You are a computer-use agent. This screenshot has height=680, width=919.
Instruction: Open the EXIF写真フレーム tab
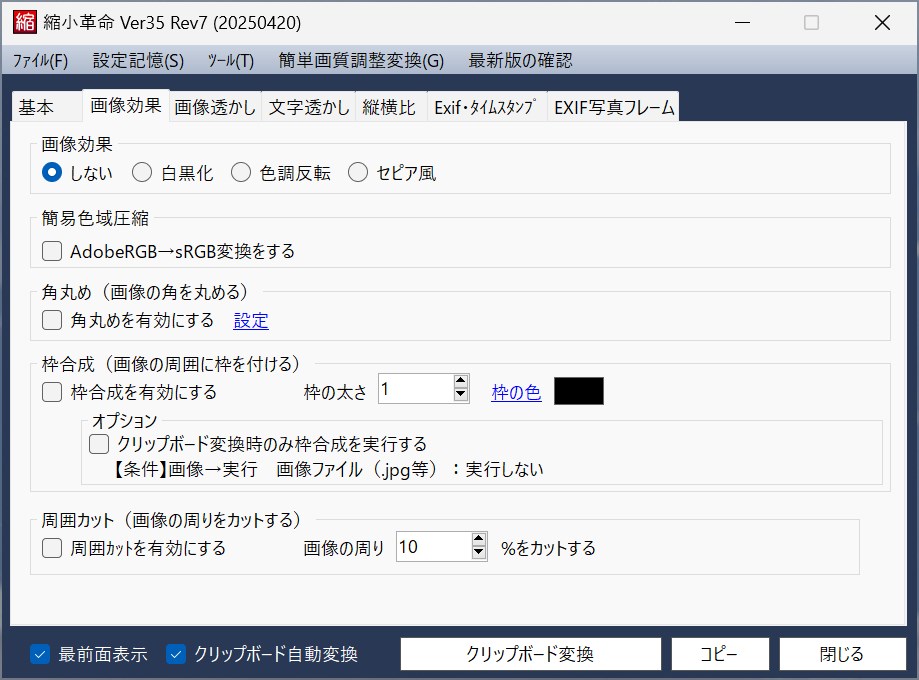(614, 107)
